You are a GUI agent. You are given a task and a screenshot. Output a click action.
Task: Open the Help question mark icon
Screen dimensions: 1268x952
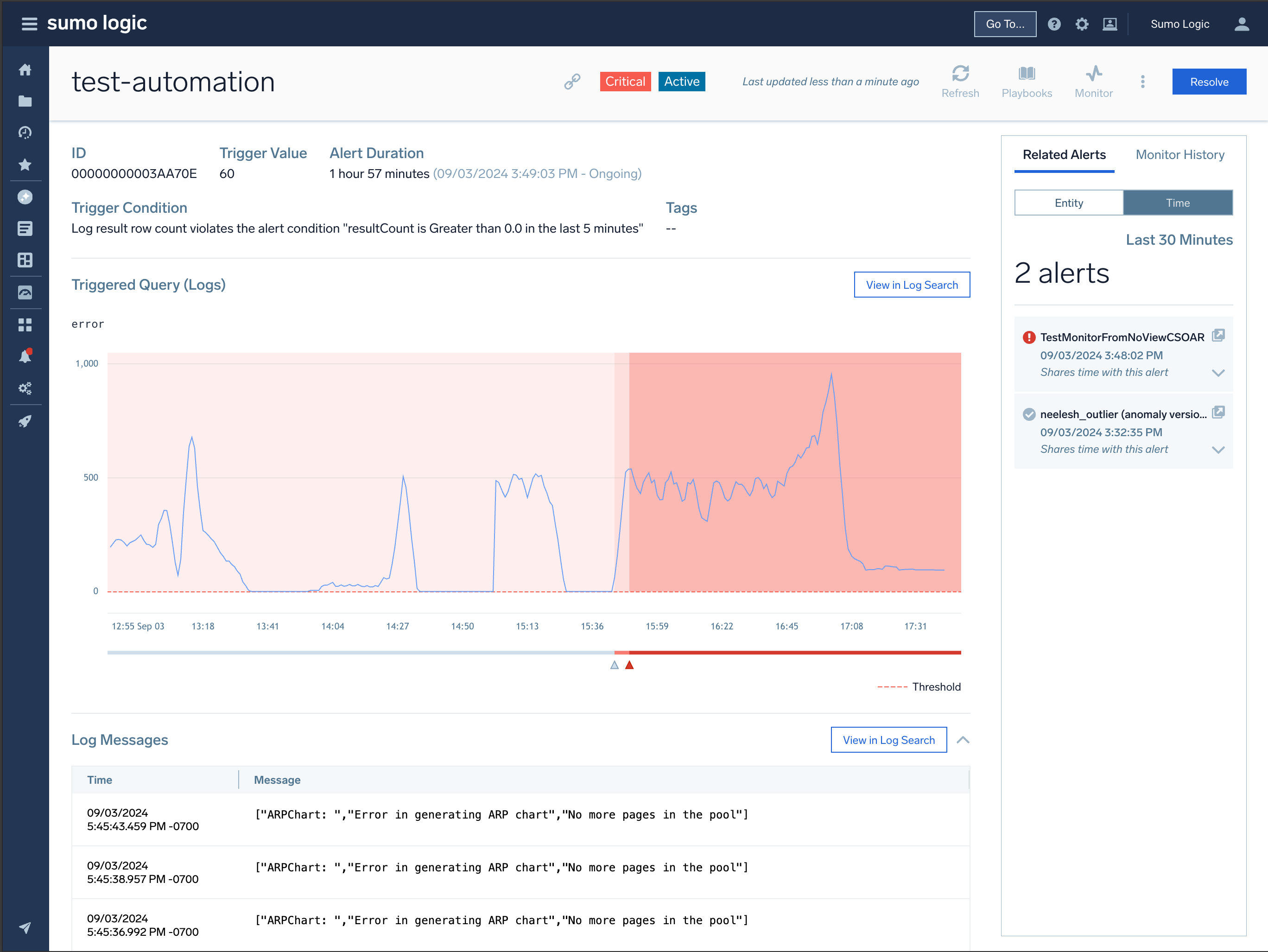coord(1055,24)
